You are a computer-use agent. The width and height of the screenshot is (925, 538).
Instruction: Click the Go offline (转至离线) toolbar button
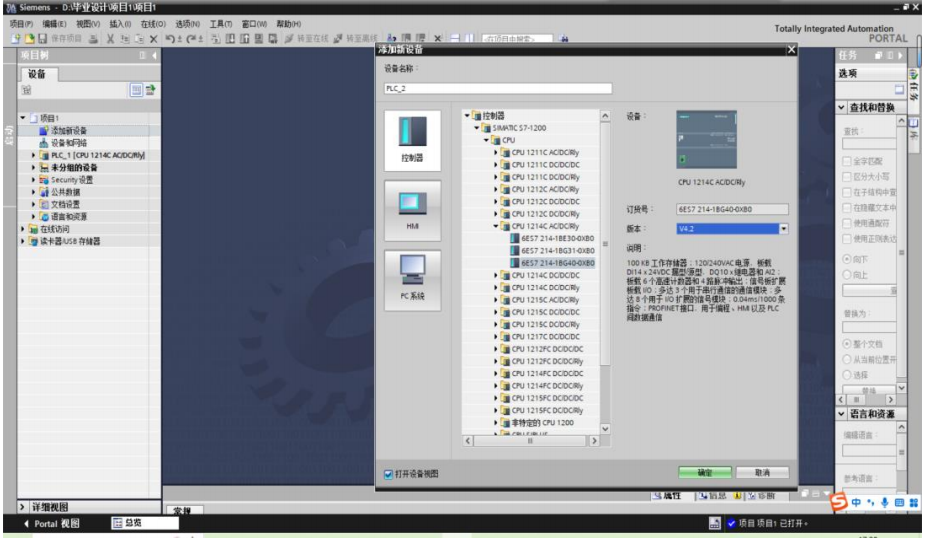coord(356,38)
